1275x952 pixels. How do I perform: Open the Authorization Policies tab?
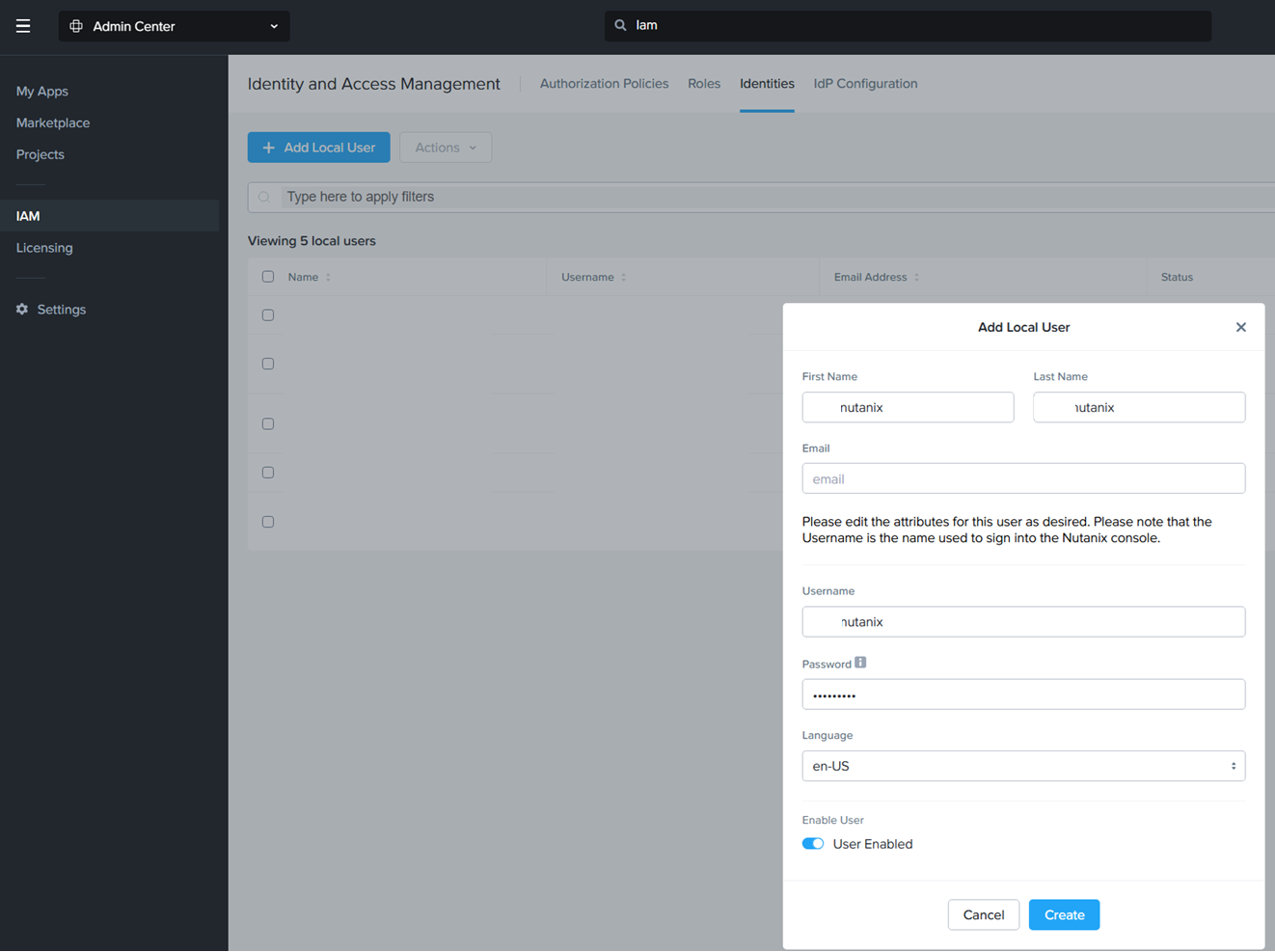[x=604, y=84]
